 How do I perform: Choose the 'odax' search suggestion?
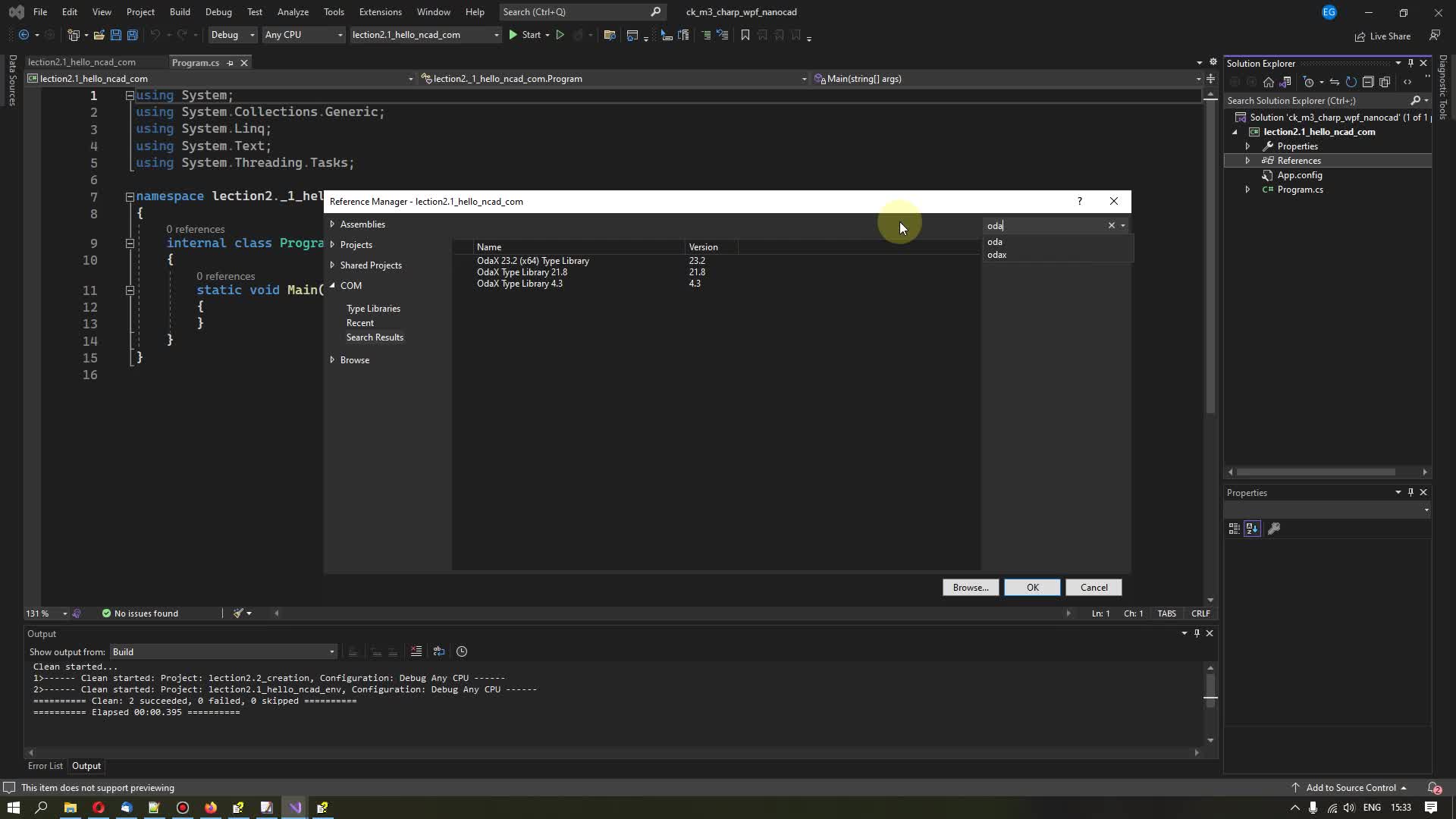pyautogui.click(x=996, y=255)
